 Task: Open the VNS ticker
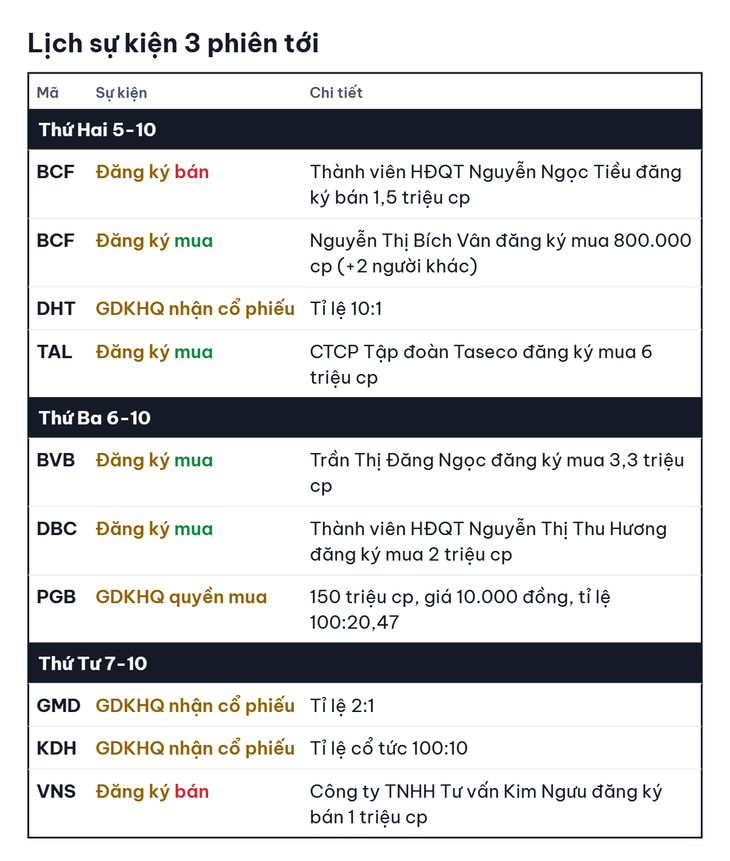(56, 792)
